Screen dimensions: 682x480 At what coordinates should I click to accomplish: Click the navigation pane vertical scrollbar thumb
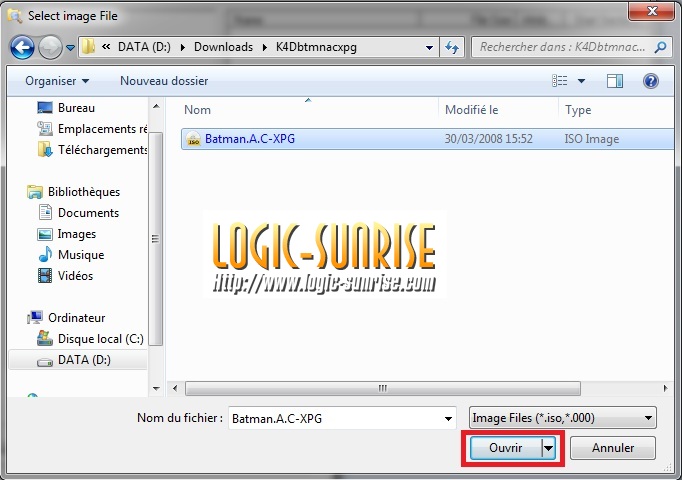156,239
